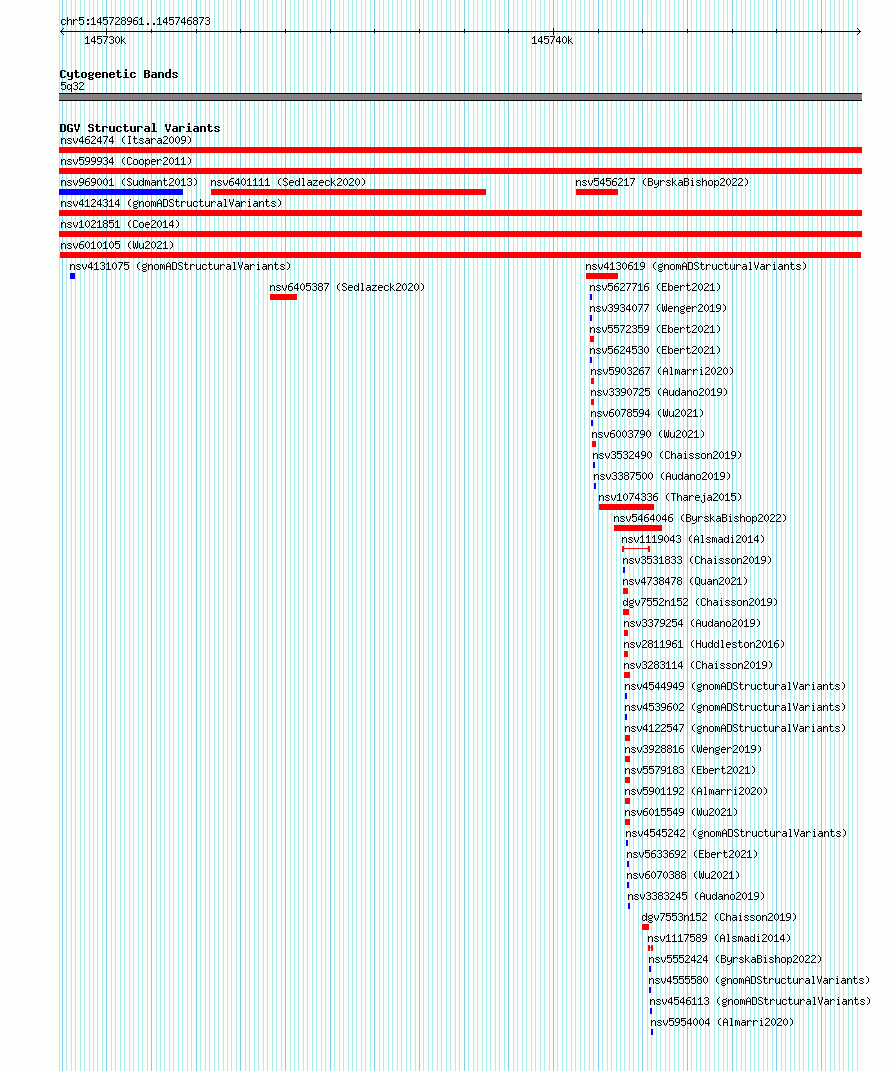
Task: Open nsv5579183 (Ebert2021) label
Action: pyautogui.click(x=691, y=770)
